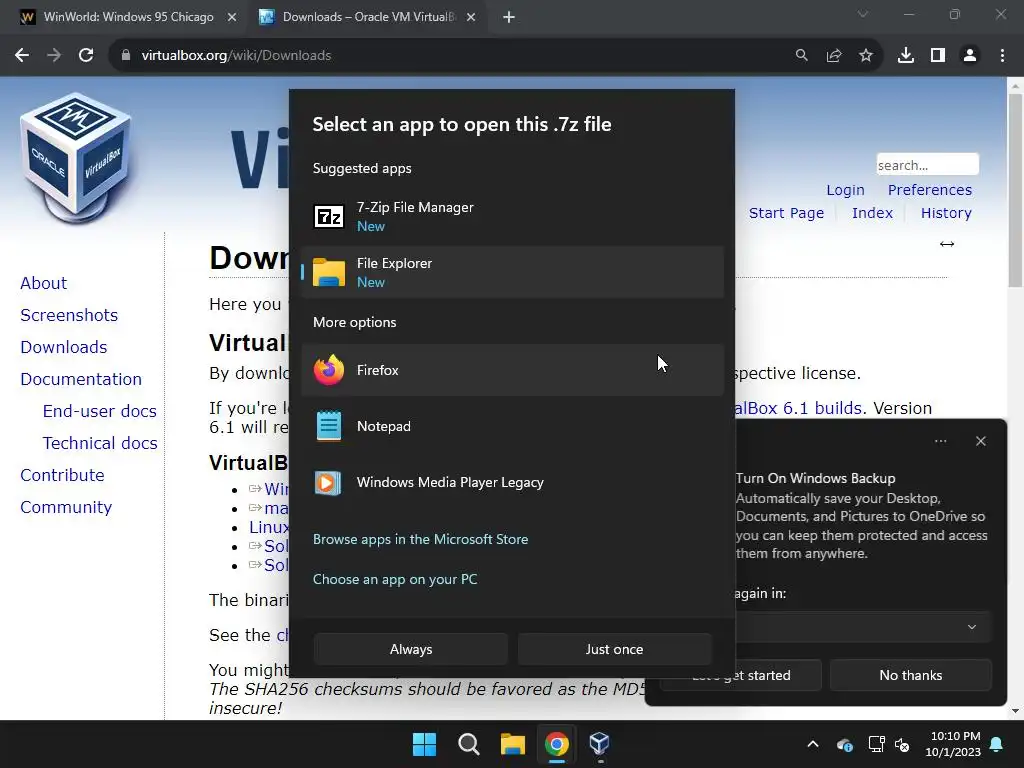Switch to WinWorld Windows 95 Chicago tab
This screenshot has width=1024, height=768.
coord(128,17)
